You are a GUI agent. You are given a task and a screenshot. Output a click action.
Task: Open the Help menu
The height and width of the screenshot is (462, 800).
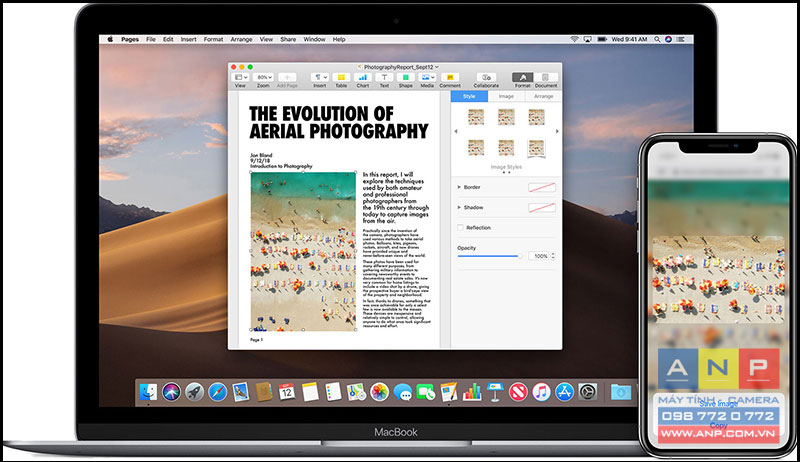tap(339, 39)
